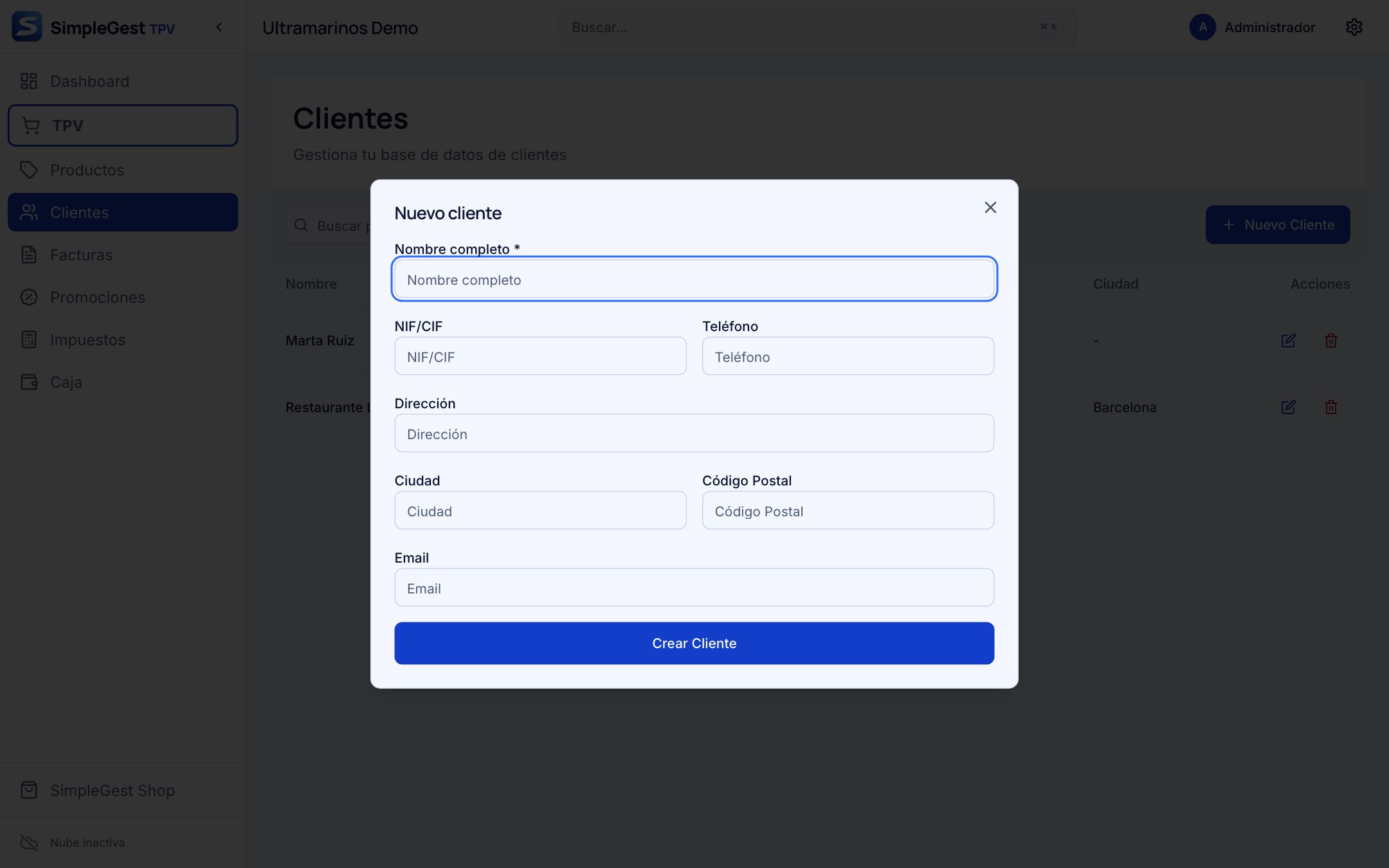Viewport: 1389px width, 868px height.
Task: Click the Acciones column header
Action: pyautogui.click(x=1320, y=284)
